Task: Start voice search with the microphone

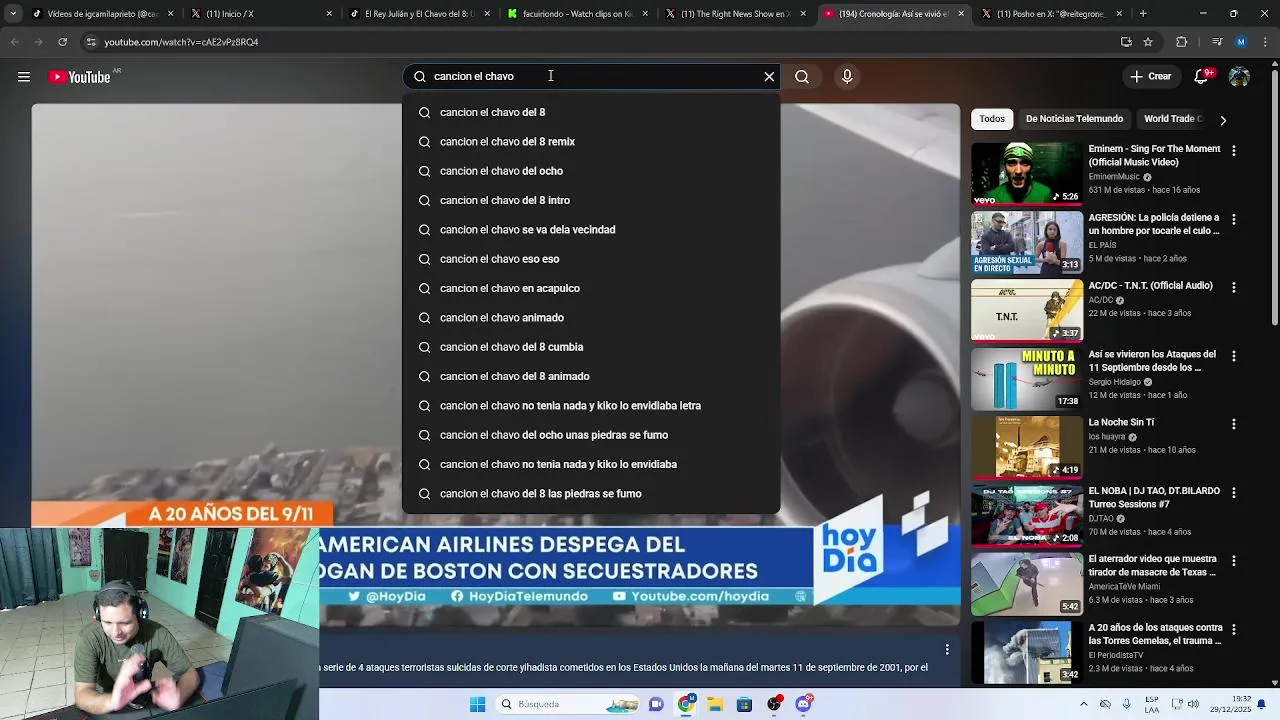Action: tap(847, 77)
